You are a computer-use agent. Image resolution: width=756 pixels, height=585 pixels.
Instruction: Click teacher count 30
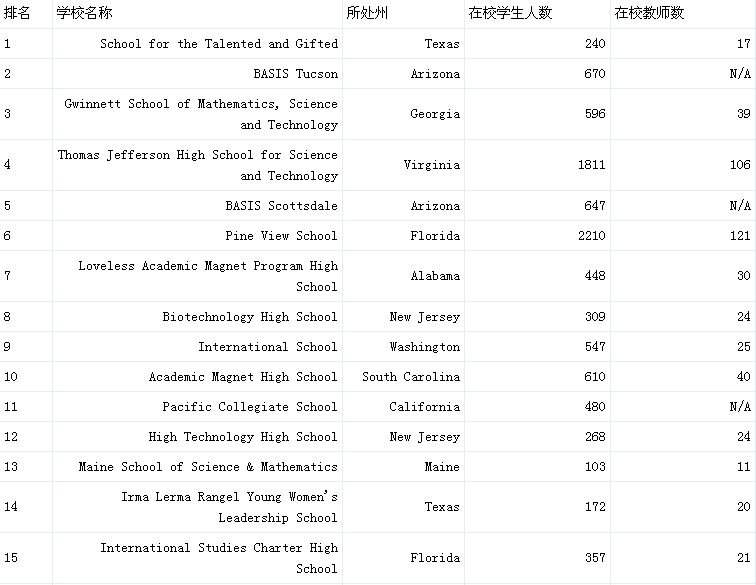click(744, 276)
